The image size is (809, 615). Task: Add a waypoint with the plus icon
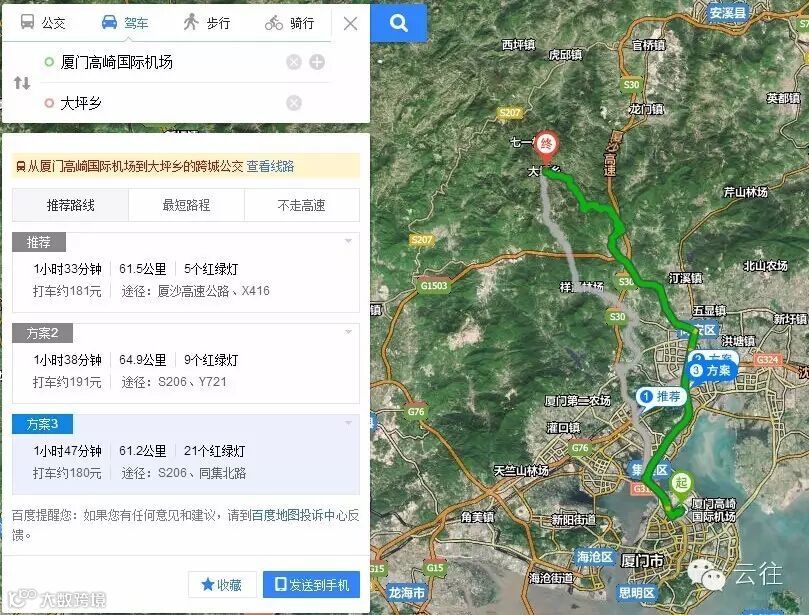click(x=317, y=62)
